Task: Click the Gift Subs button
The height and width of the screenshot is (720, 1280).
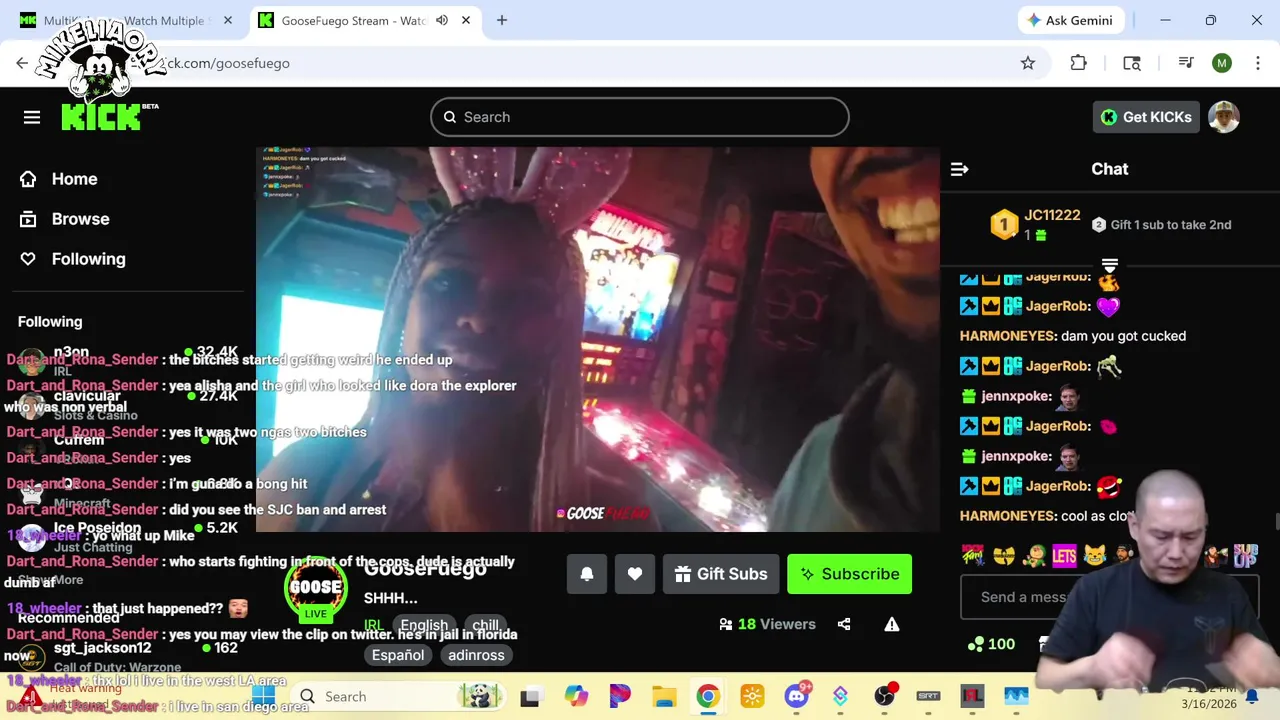Action: 721,574
